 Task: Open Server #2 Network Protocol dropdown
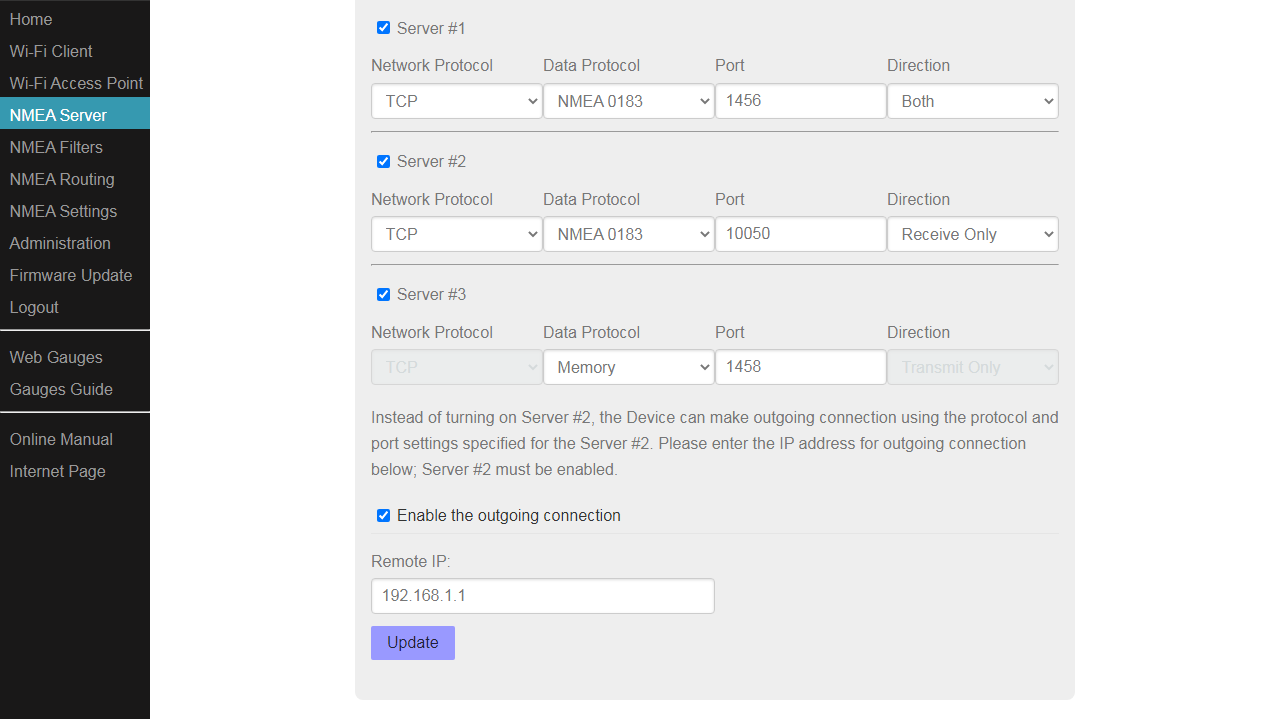[x=456, y=234]
